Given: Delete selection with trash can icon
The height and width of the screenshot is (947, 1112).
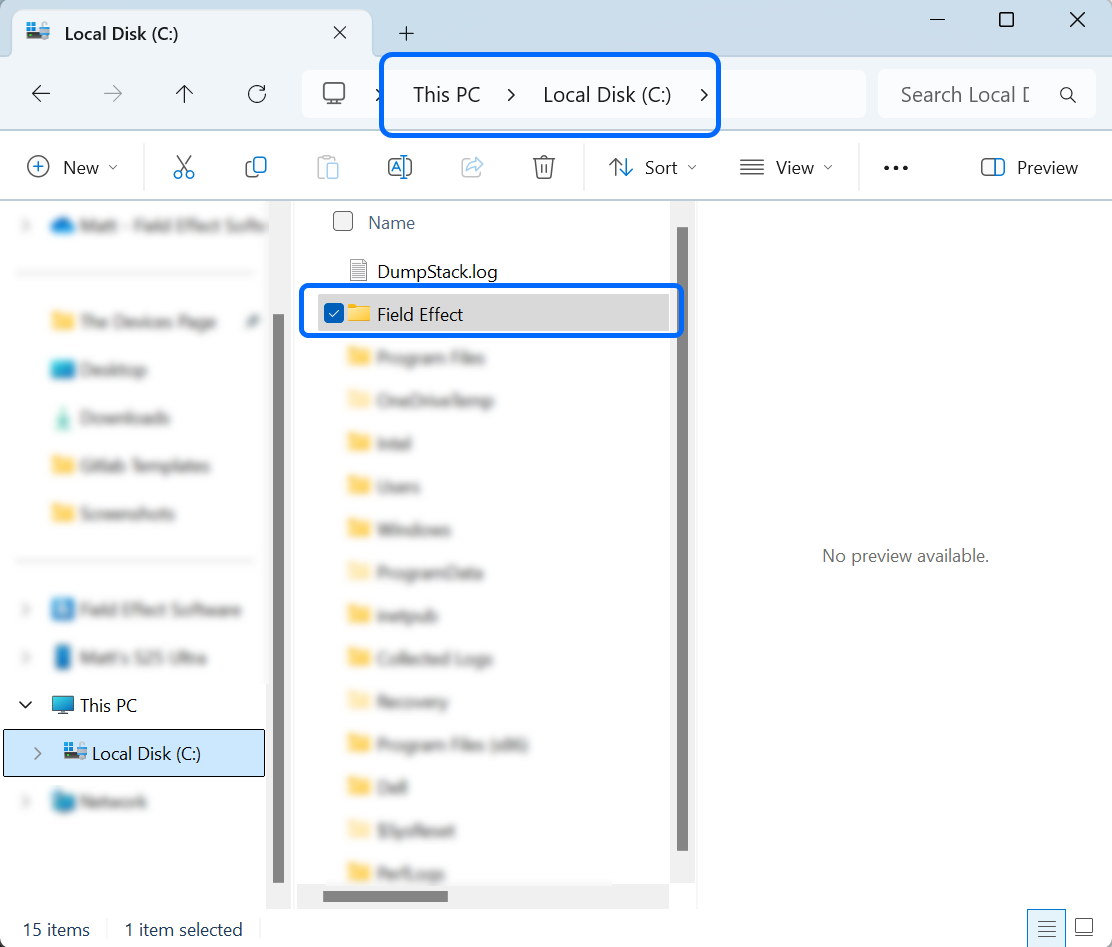Looking at the screenshot, I should point(544,167).
